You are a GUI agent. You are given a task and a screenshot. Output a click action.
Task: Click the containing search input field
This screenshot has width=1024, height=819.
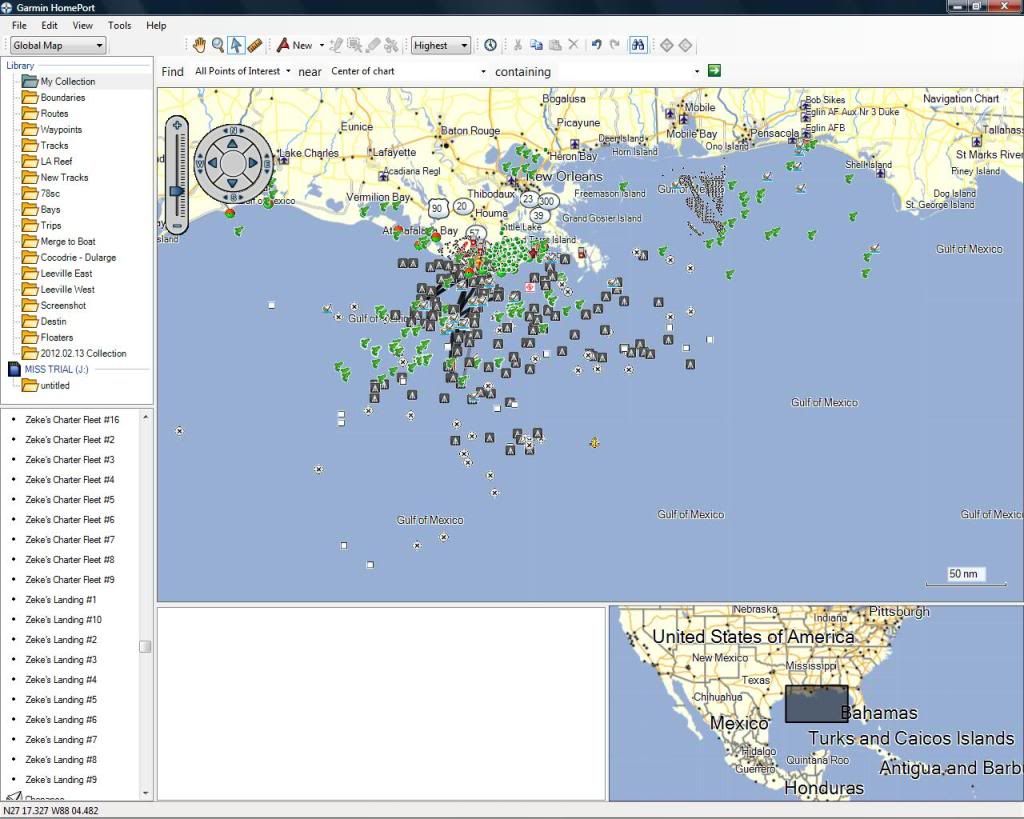624,71
